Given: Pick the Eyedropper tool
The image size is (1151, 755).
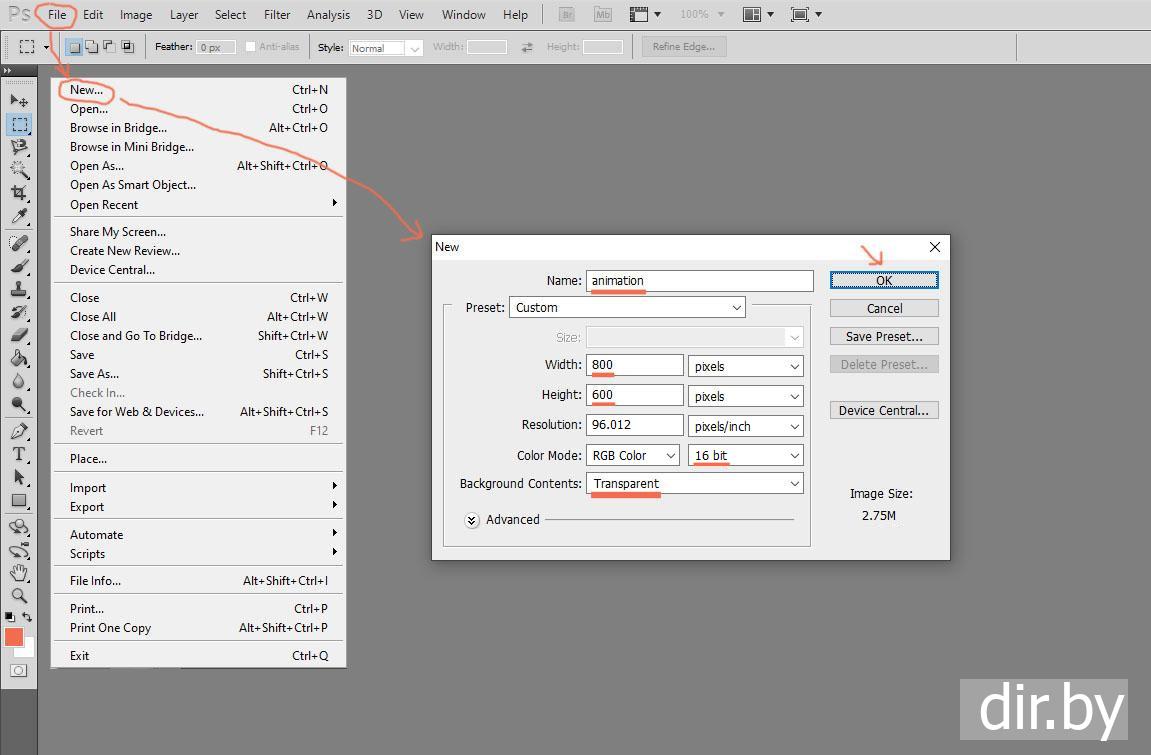Looking at the screenshot, I should [19, 217].
